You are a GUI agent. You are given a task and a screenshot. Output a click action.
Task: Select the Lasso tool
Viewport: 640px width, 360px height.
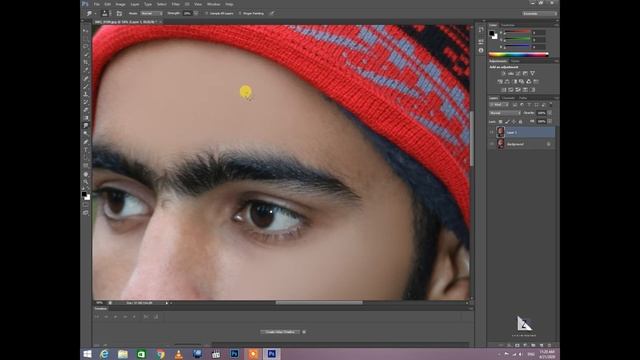(x=86, y=47)
